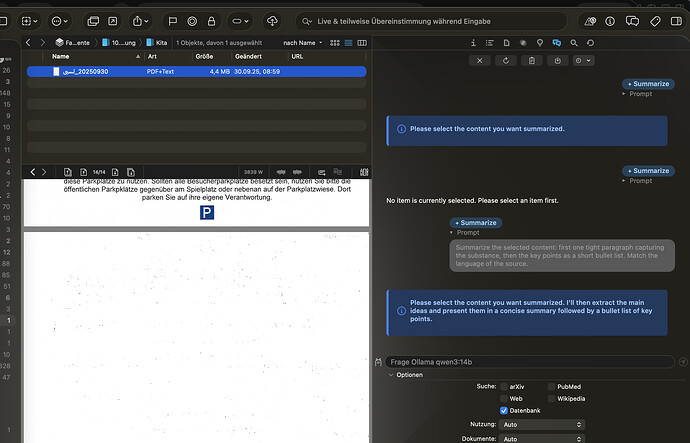The width and height of the screenshot is (690, 443).
Task: Click the shapes-and-magnifier See Also icon
Action: pos(590,21)
